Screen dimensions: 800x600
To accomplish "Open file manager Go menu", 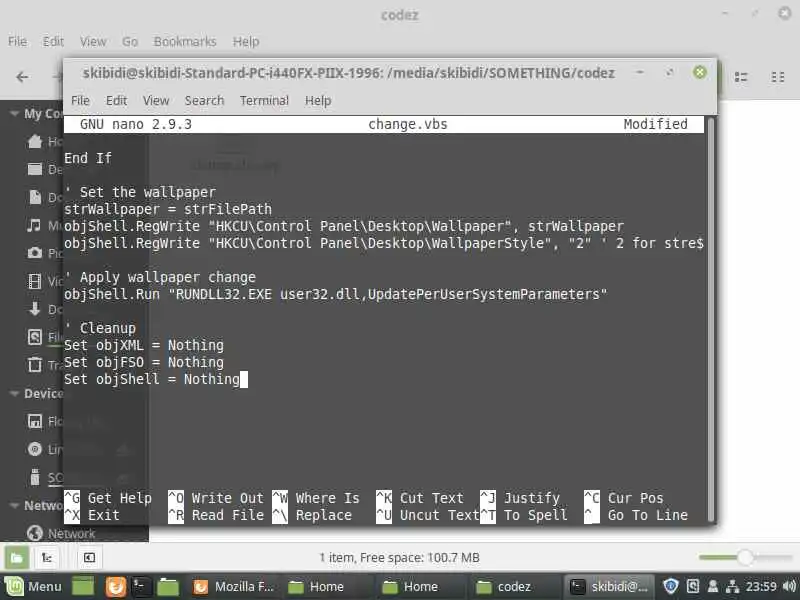I will 130,41.
